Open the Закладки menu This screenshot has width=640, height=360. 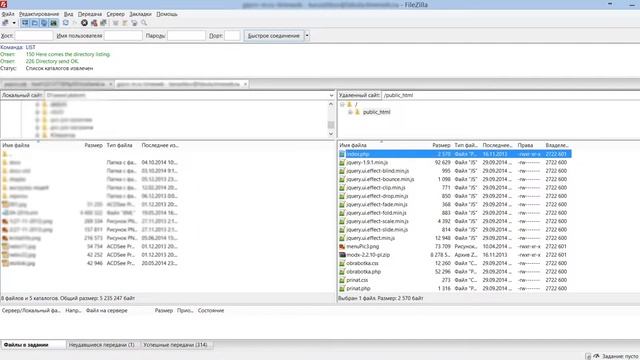[x=140, y=14]
